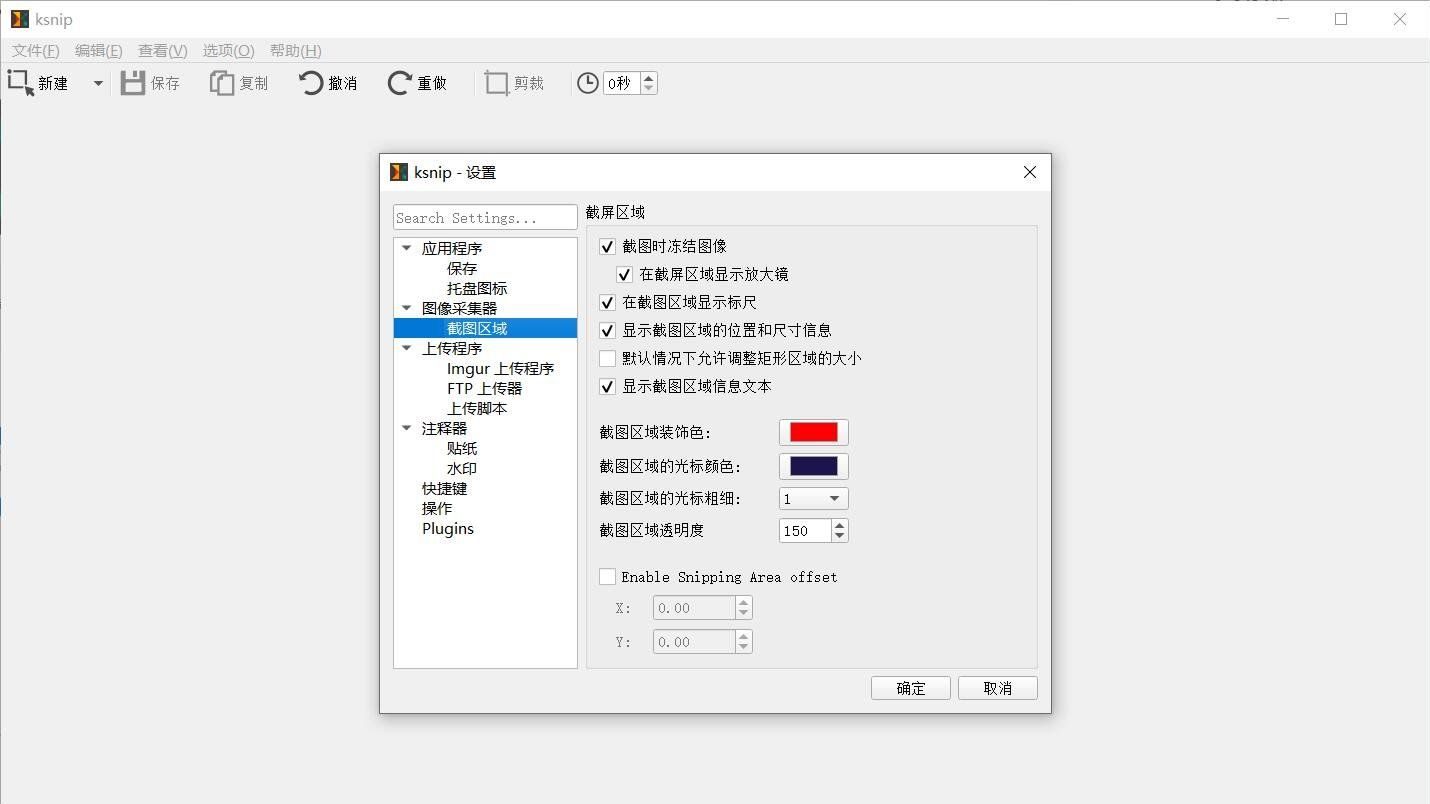Select 水印 in the settings tree
This screenshot has height=804, width=1430.
462,468
